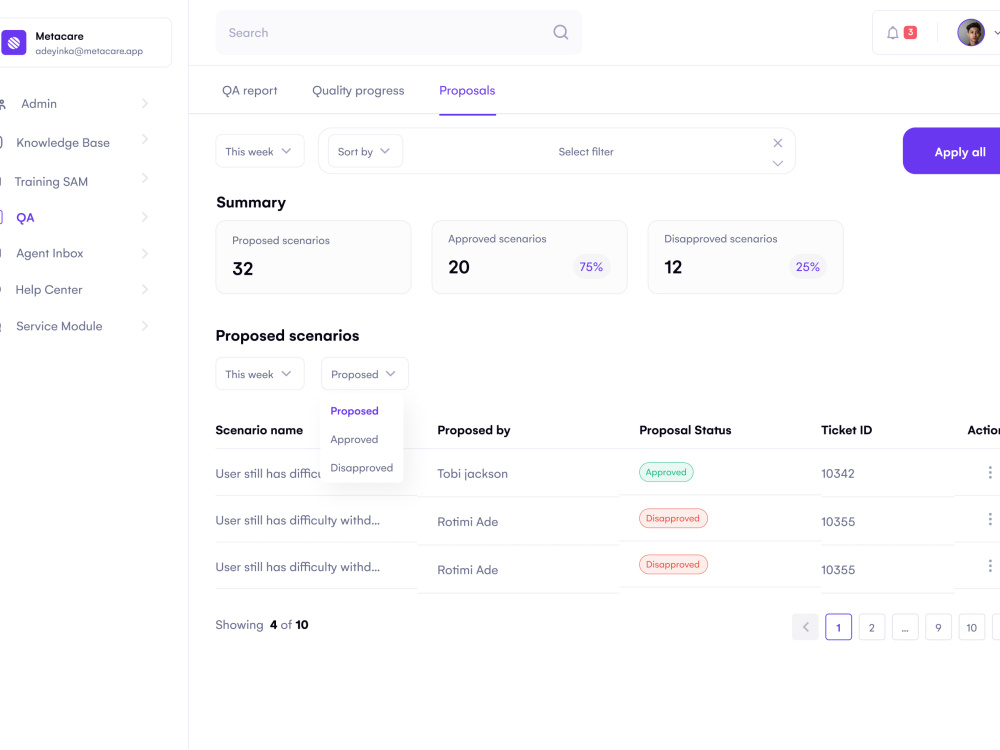Select Proposed in the dropdown list
The image size is (1000, 750).
(355, 411)
